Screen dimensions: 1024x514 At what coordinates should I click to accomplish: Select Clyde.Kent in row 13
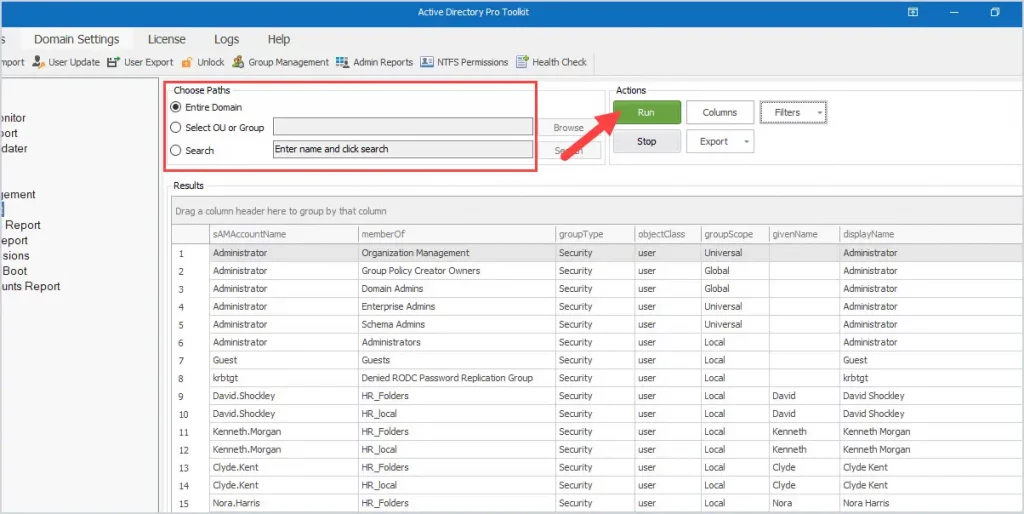tap(283, 468)
